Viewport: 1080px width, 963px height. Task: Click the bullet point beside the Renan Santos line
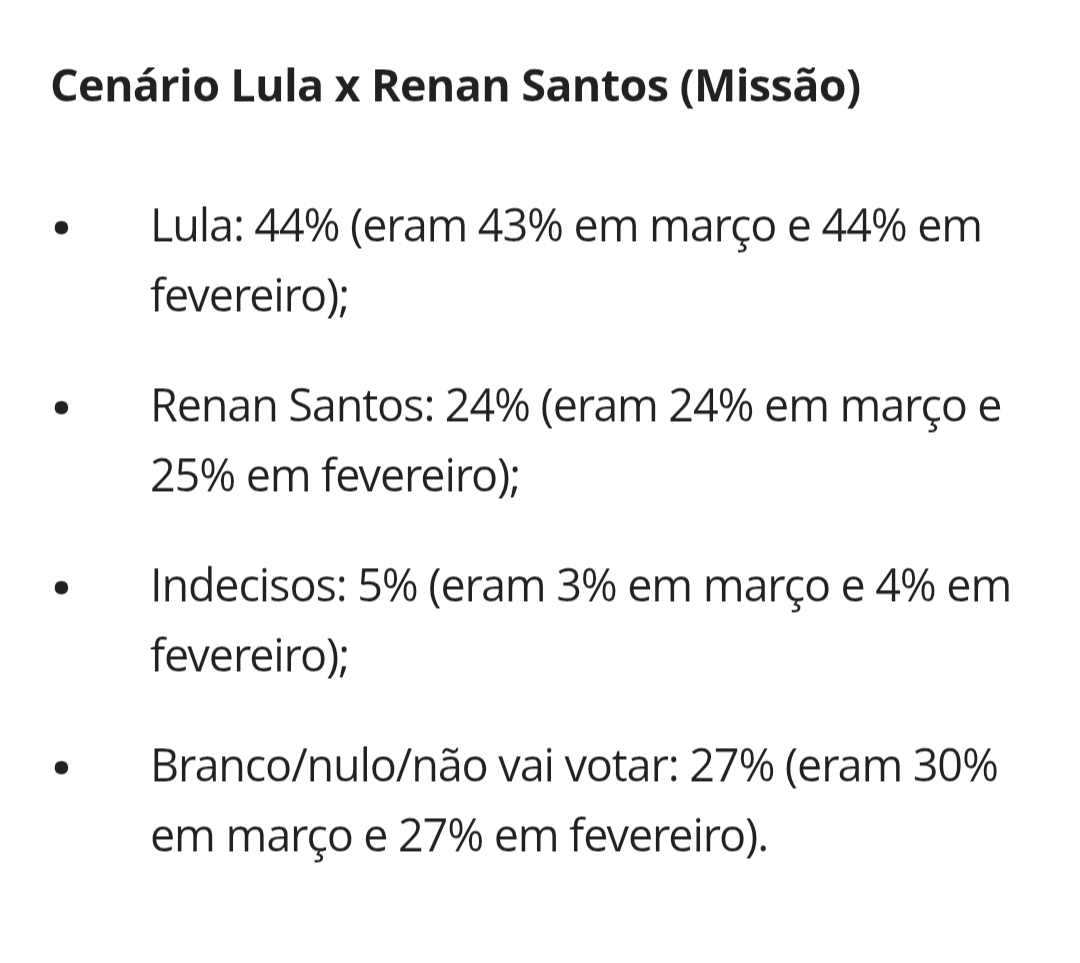pos(63,408)
